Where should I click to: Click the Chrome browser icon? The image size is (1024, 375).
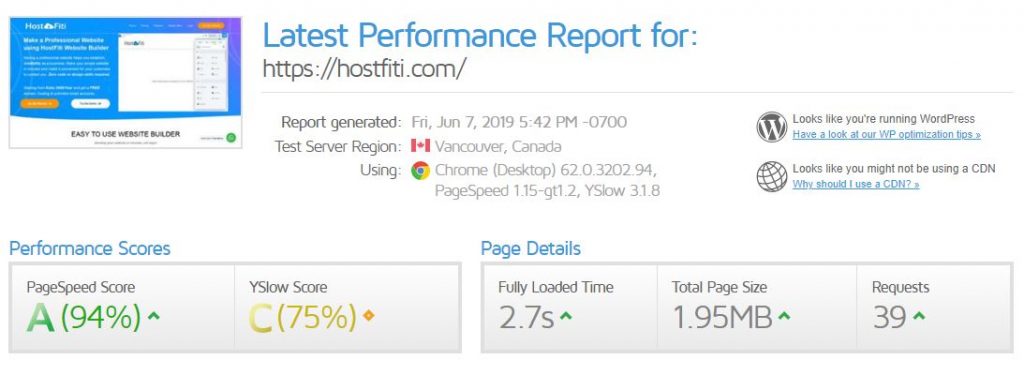pyautogui.click(x=421, y=171)
